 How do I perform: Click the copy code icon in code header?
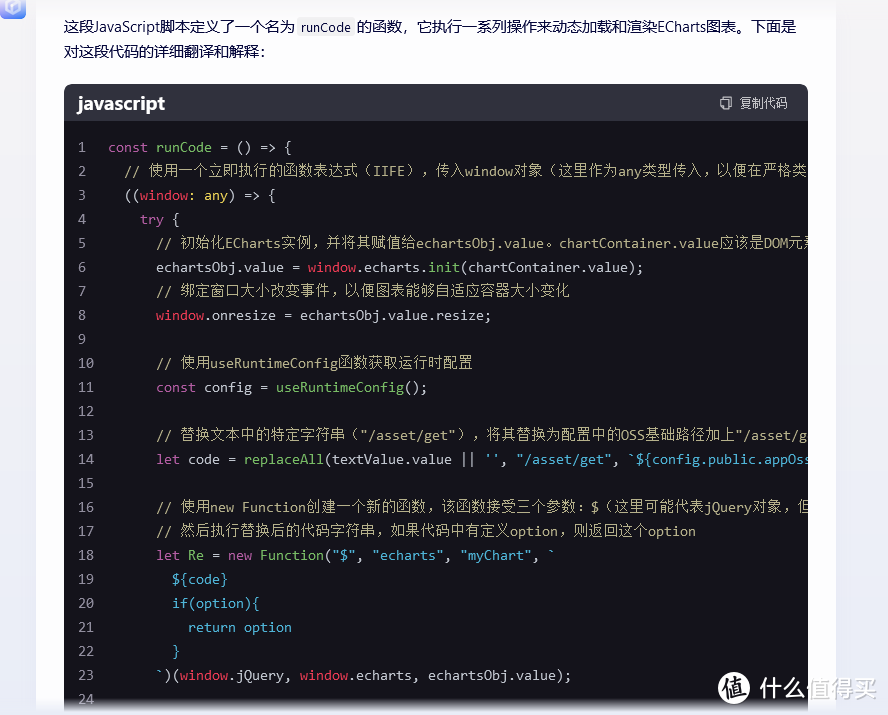[726, 103]
